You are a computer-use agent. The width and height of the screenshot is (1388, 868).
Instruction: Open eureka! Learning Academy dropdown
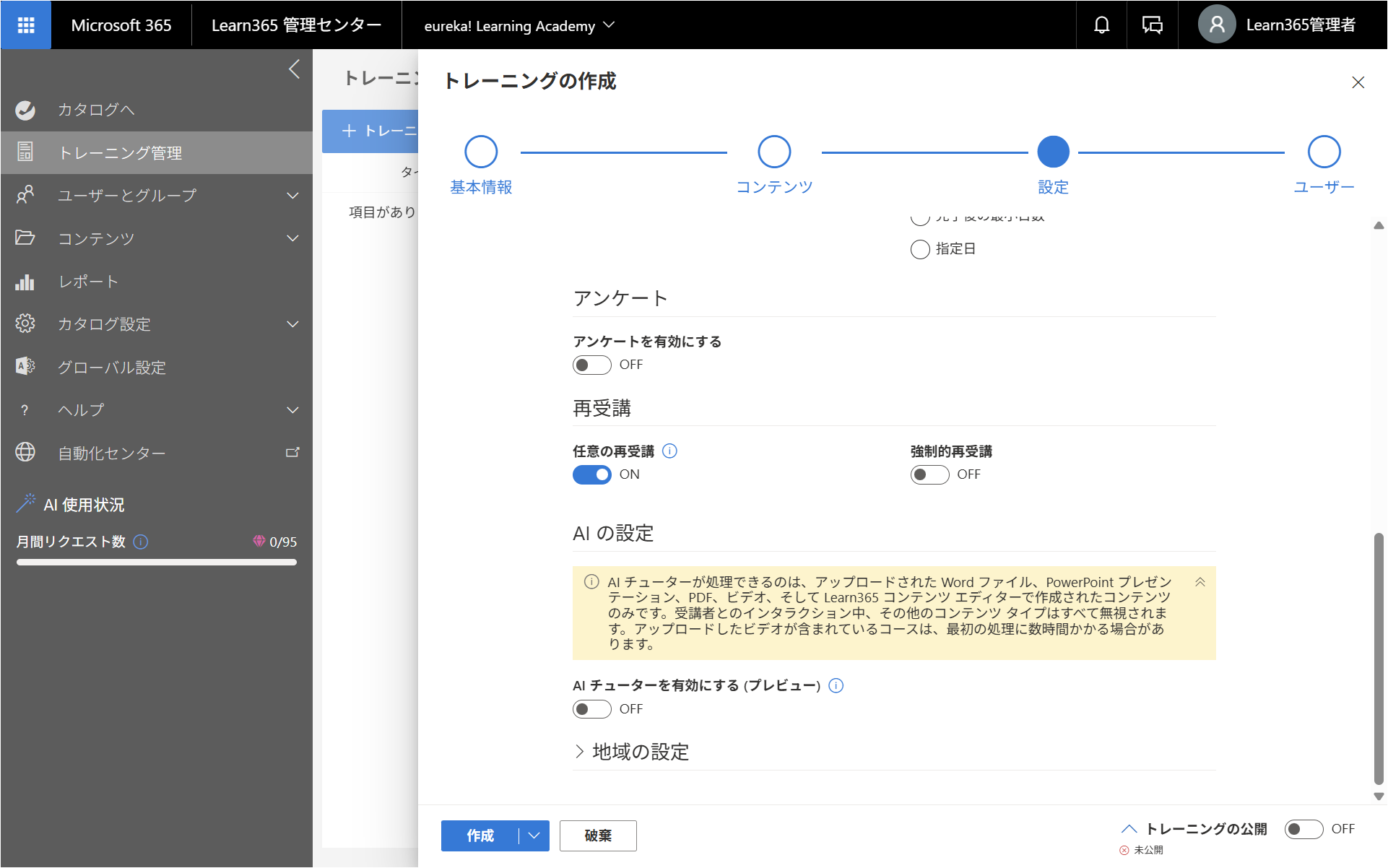coord(519,25)
